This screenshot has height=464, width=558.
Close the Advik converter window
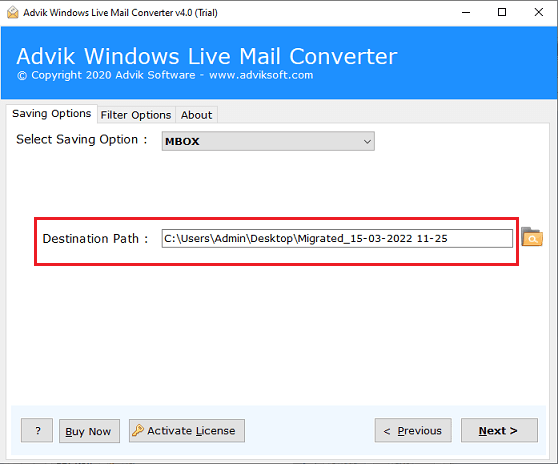[539, 12]
